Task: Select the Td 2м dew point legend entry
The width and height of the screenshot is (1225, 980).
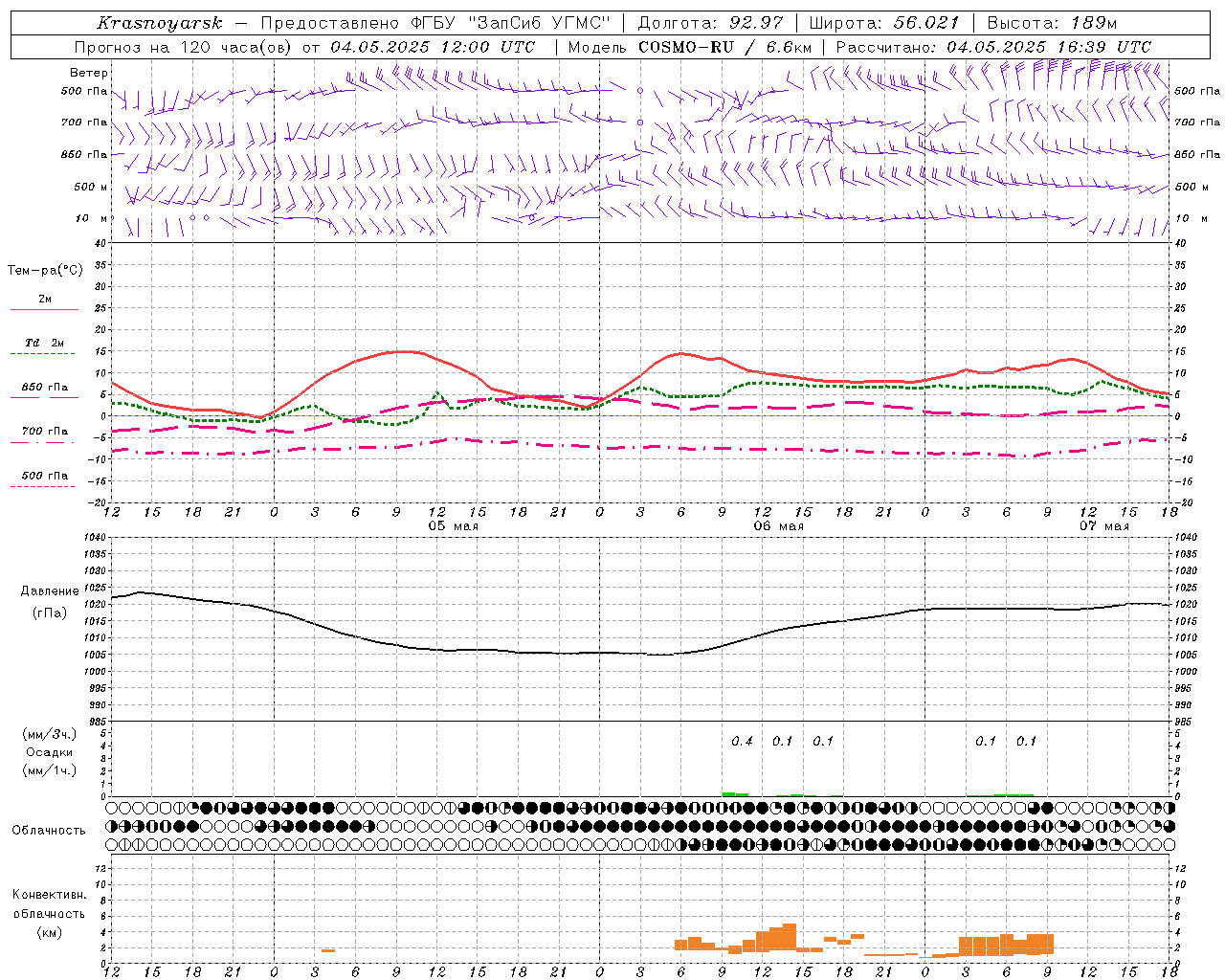Action: click(45, 343)
